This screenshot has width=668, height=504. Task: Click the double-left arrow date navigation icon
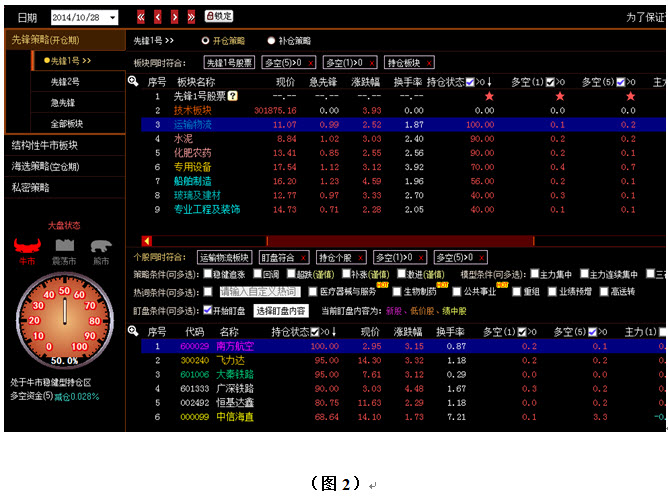click(x=141, y=17)
